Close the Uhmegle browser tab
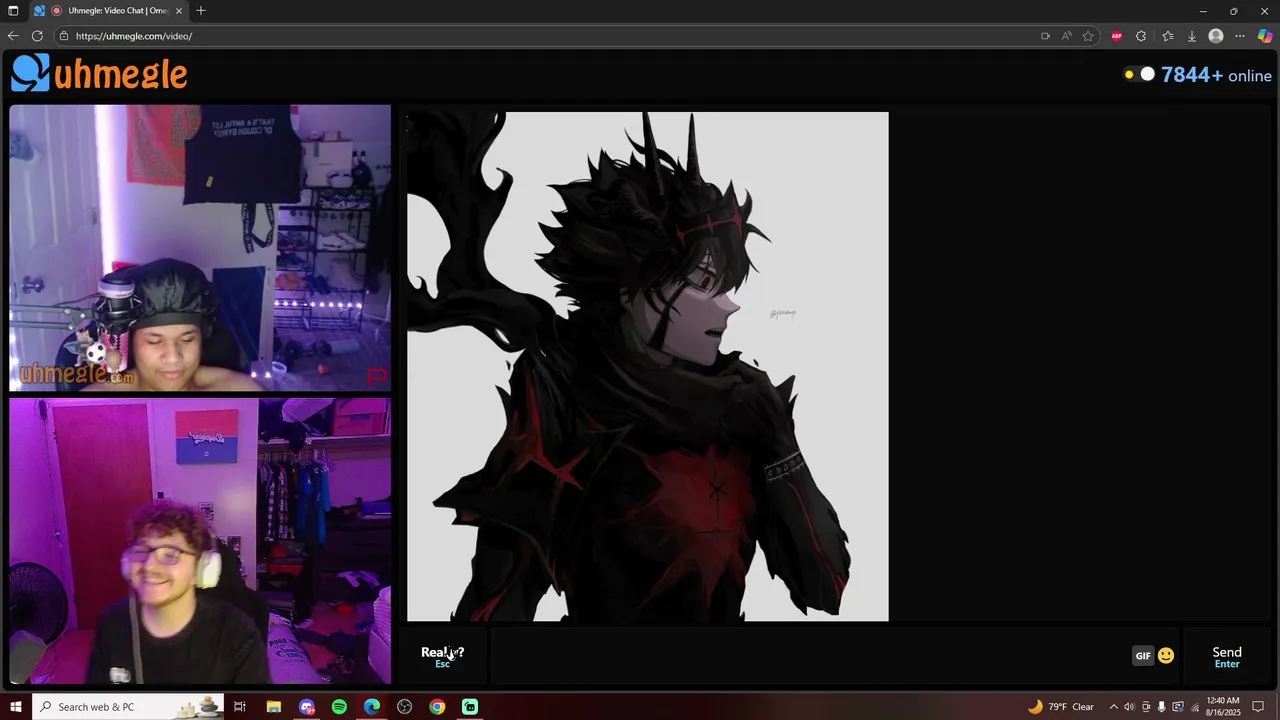1280x720 pixels. [179, 11]
